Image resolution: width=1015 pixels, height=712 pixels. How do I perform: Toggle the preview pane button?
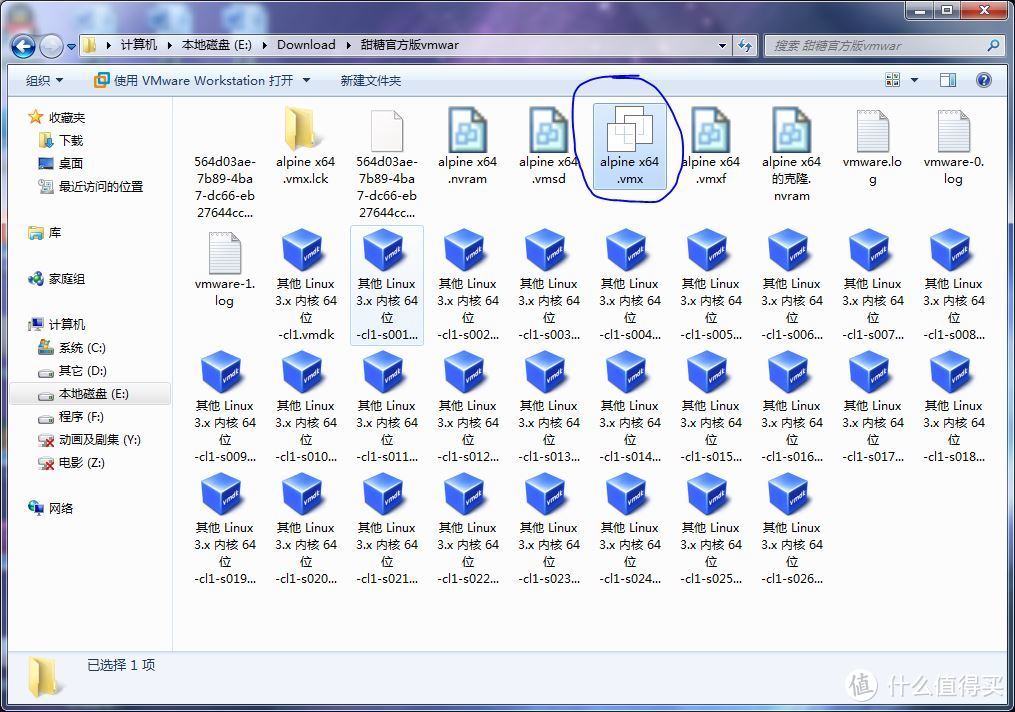tap(947, 80)
